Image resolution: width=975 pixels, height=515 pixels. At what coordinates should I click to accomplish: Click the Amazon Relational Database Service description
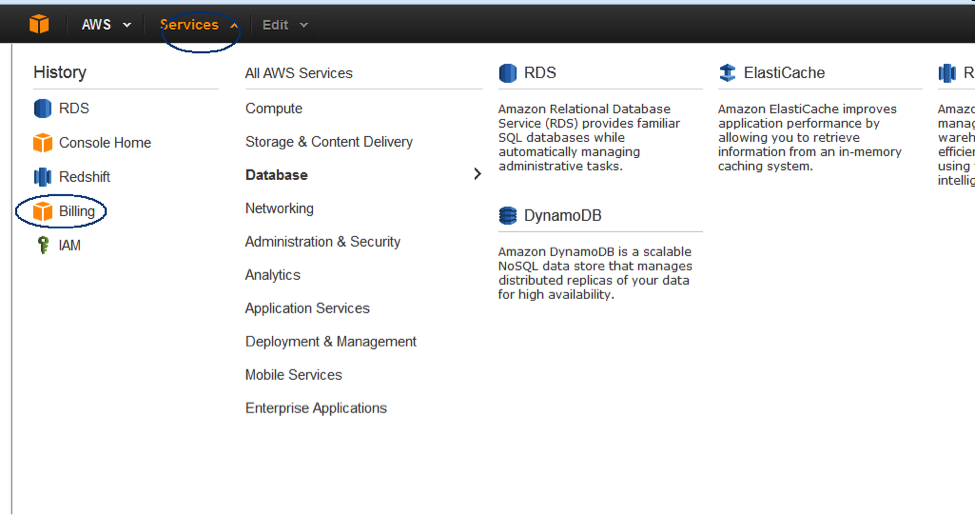[x=589, y=137]
